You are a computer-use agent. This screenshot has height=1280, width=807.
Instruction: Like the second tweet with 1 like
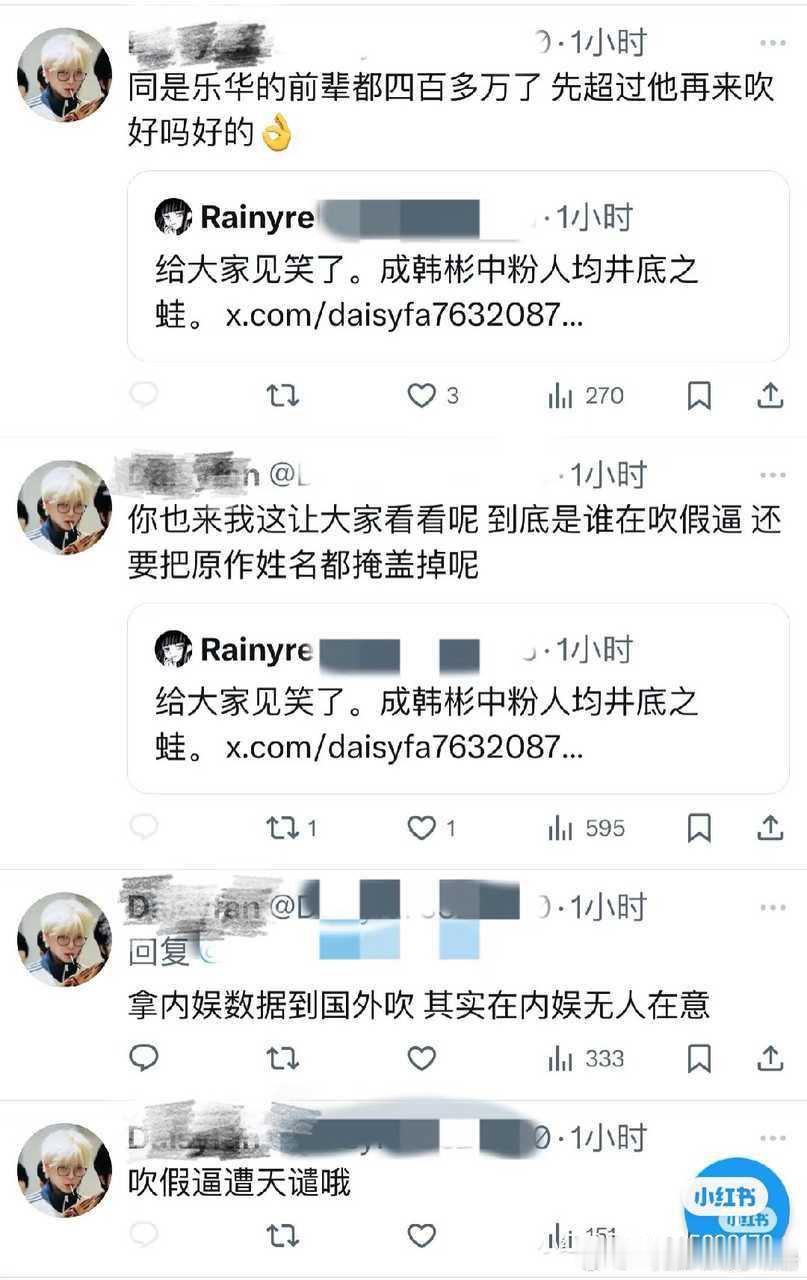pyautogui.click(x=432, y=828)
